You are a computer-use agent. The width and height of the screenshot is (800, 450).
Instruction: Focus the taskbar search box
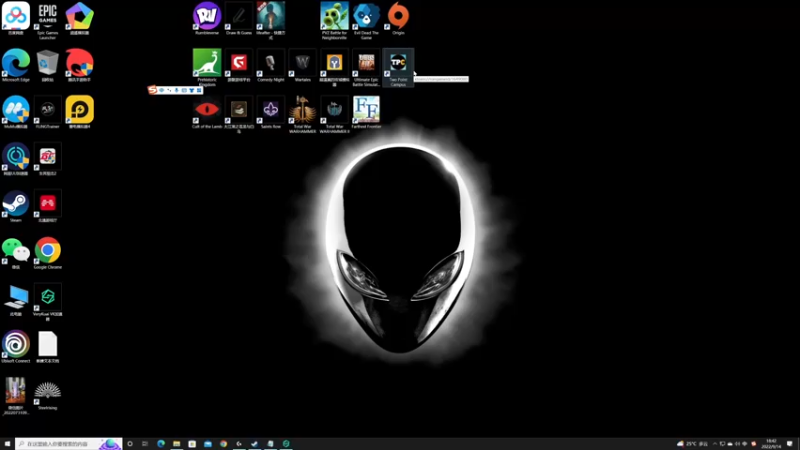pyautogui.click(x=68, y=444)
